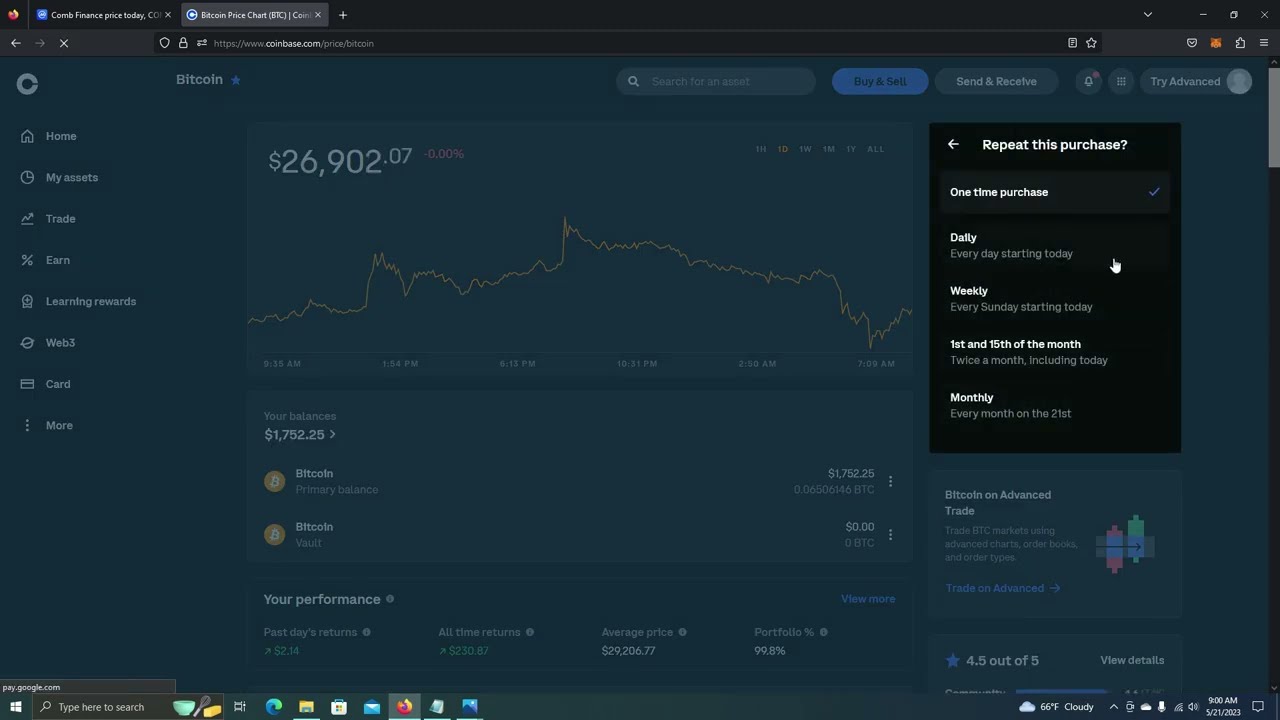Open a new browser tab

(x=343, y=15)
